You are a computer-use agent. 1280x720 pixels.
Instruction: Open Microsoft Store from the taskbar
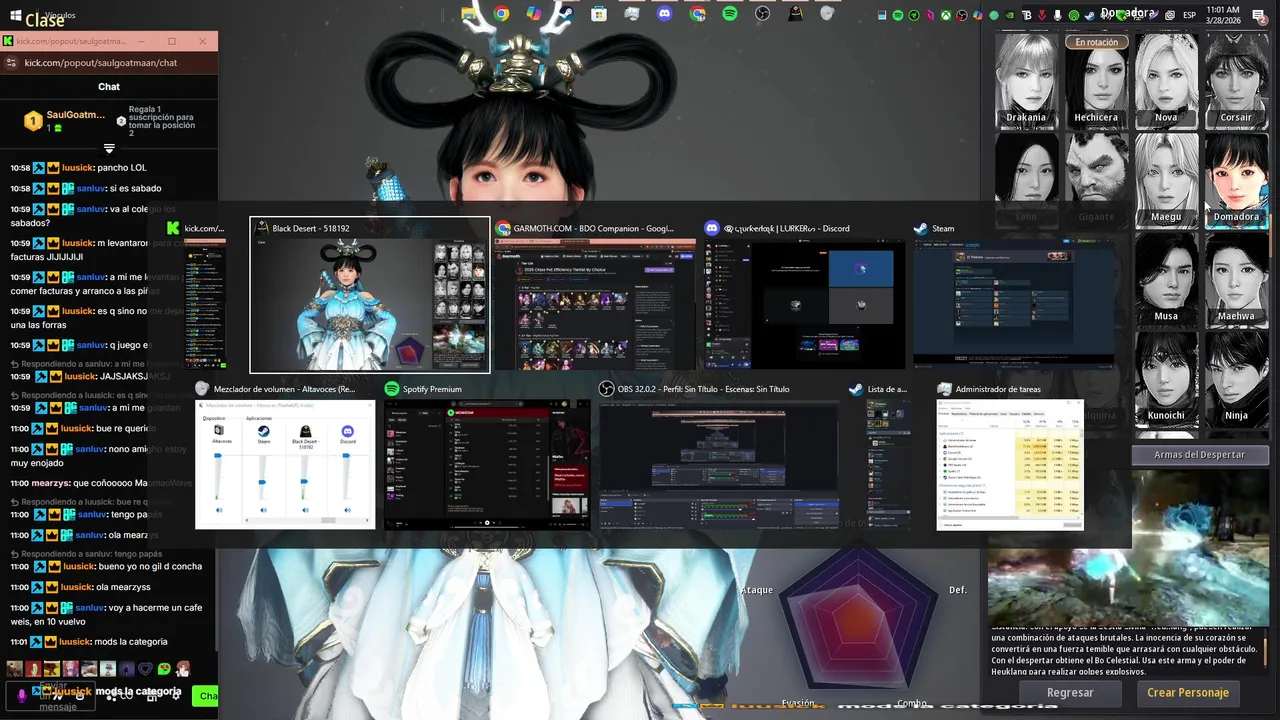599,14
